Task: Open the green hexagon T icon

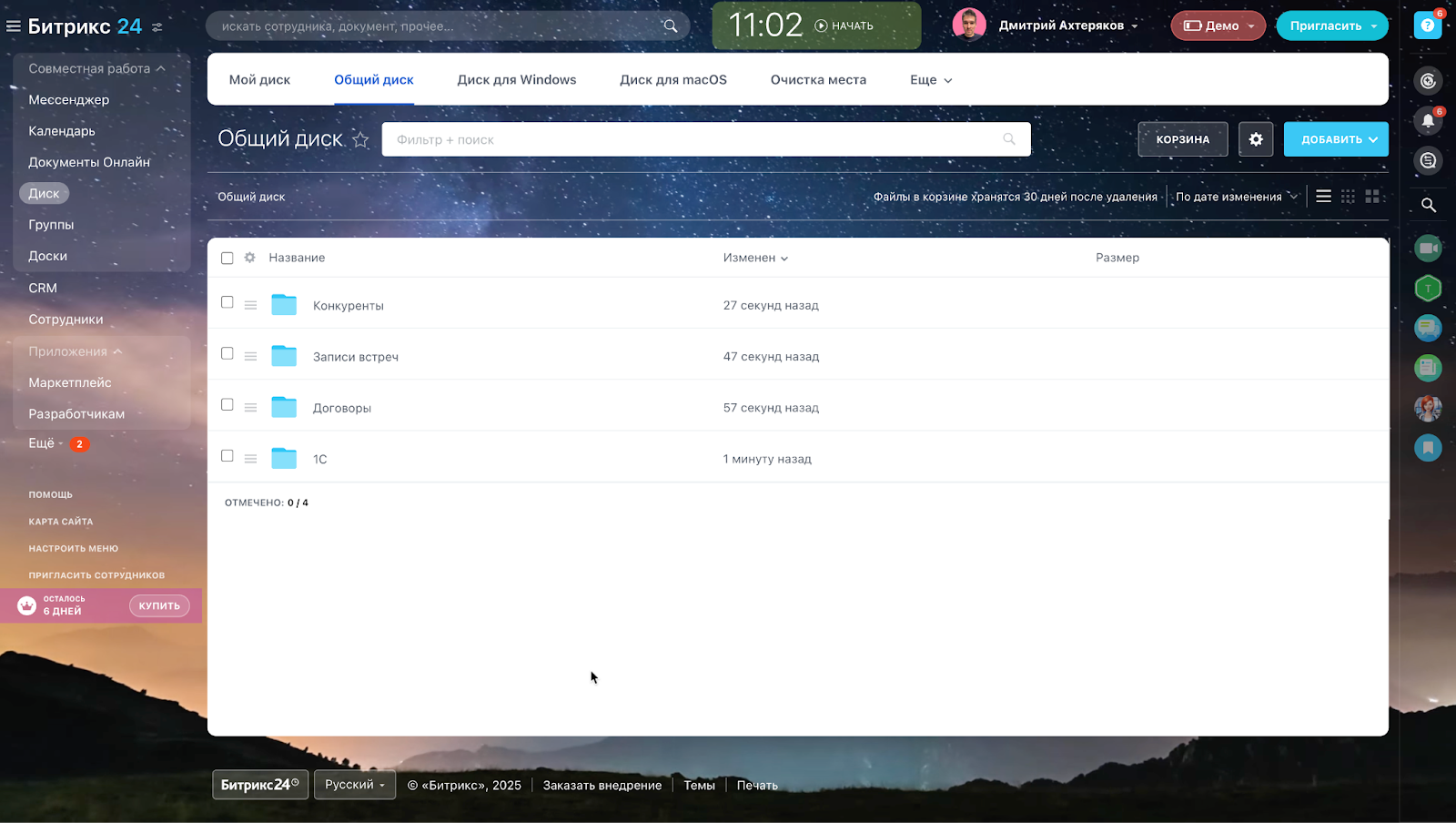Action: tap(1428, 289)
